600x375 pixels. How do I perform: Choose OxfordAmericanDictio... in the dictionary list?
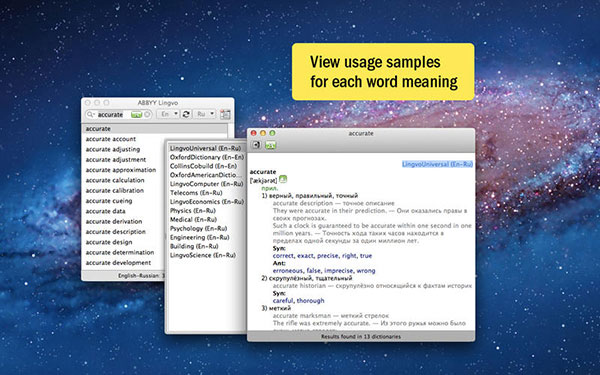click(x=206, y=175)
